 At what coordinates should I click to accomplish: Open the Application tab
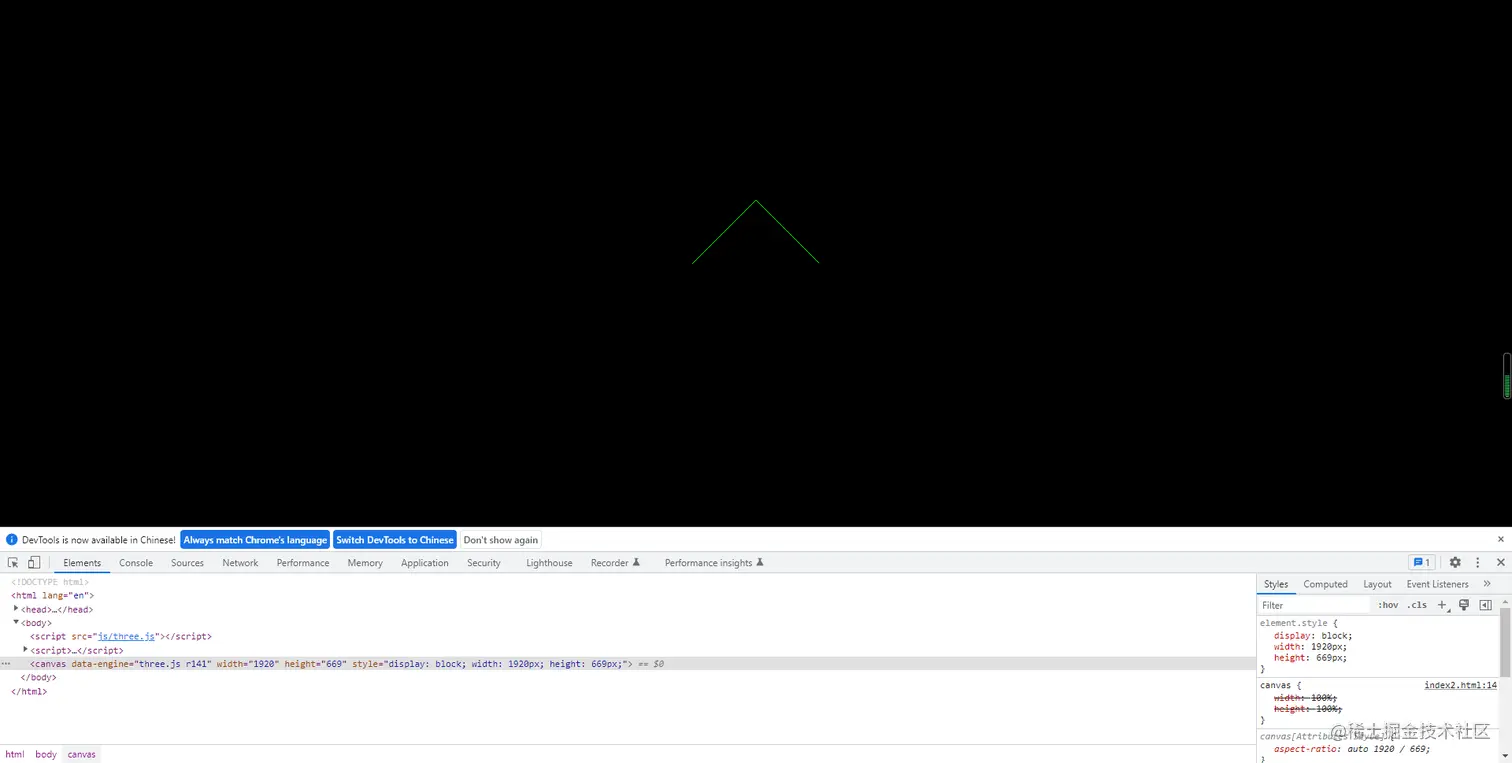(425, 563)
